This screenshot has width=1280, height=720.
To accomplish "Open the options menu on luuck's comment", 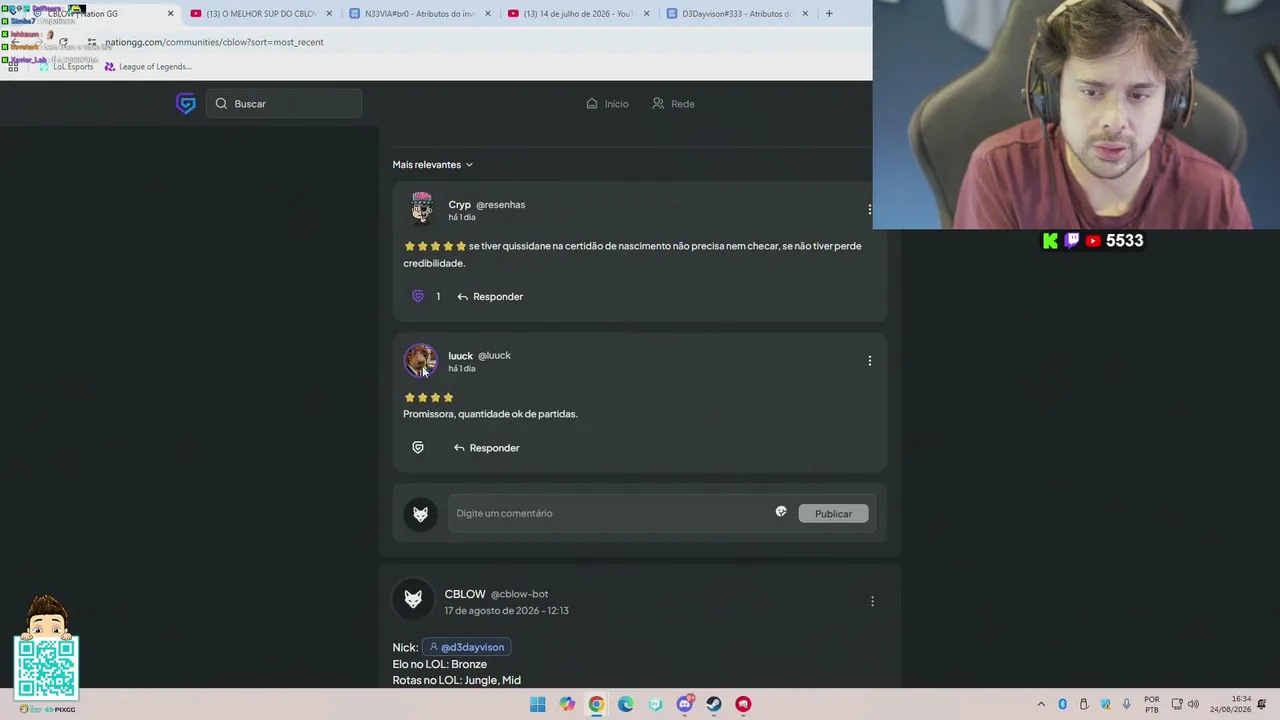I will [x=870, y=361].
